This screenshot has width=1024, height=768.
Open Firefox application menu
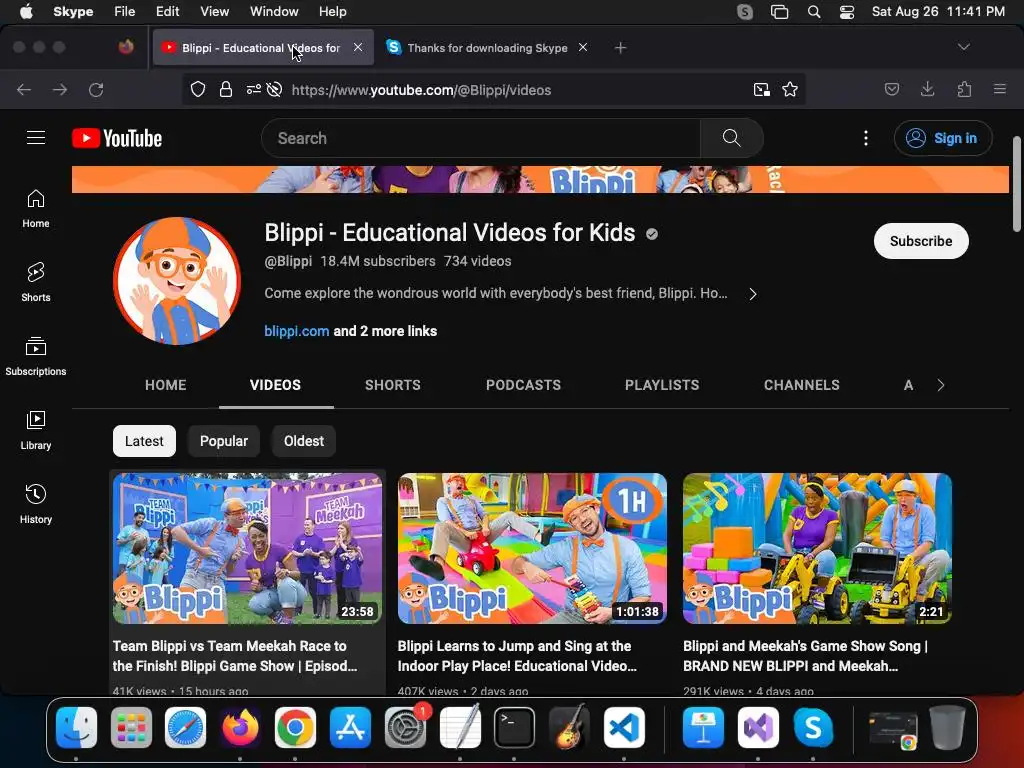tap(1000, 89)
